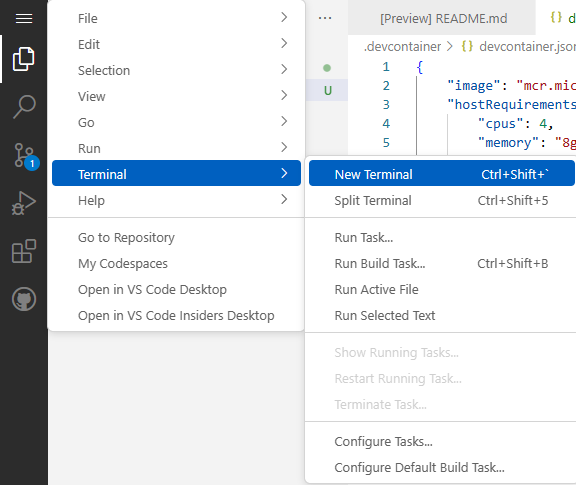
Task: Click the hamburger application menu icon
Action: click(24, 18)
